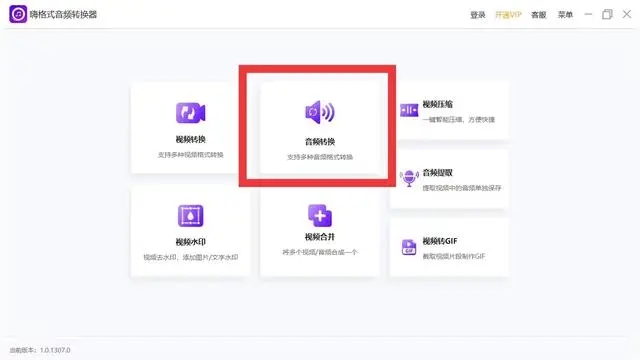The width and height of the screenshot is (640, 360).
Task: Click 将多个视频/音频合成一个 description
Action: point(320,252)
